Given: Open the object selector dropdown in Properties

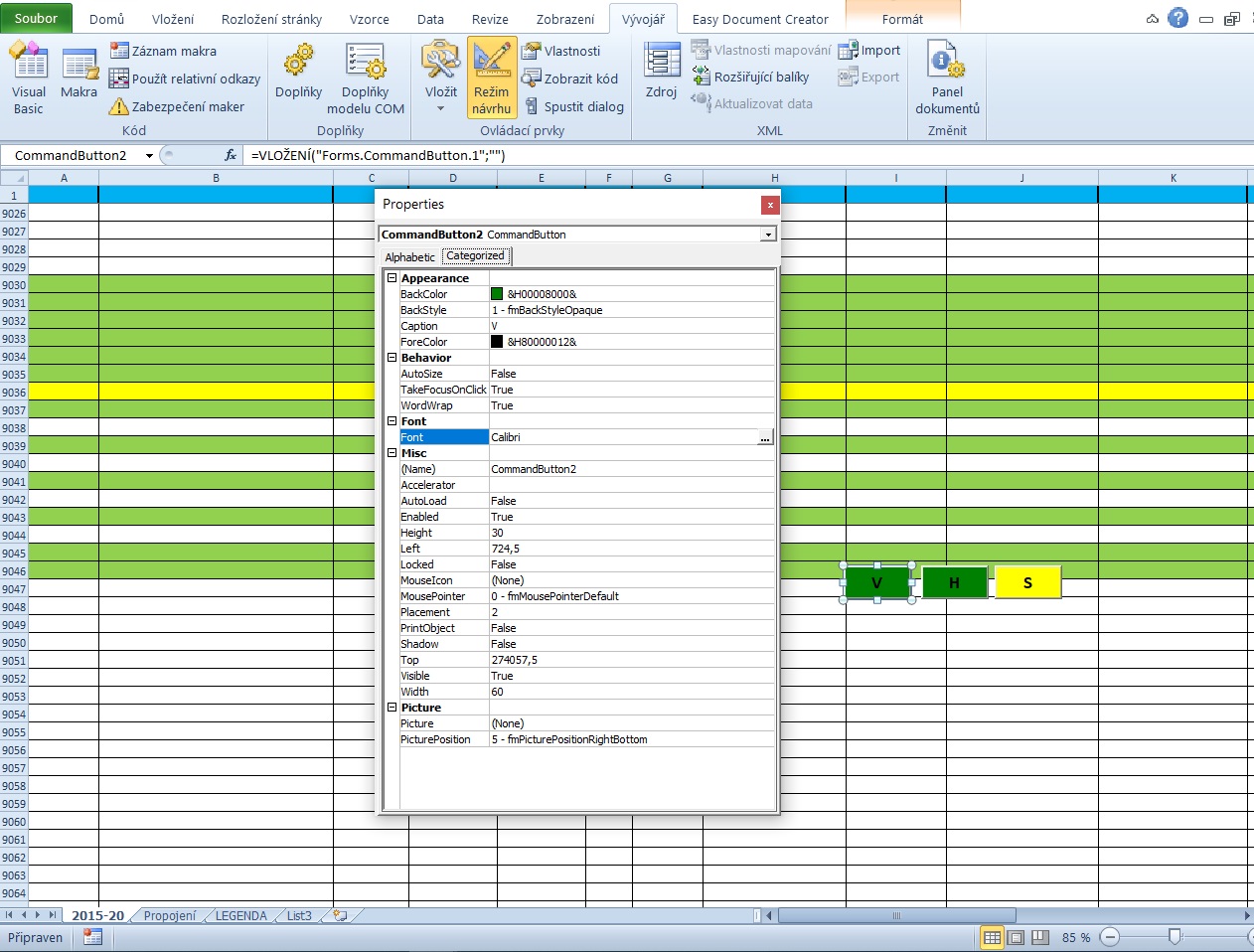Looking at the screenshot, I should pos(767,235).
